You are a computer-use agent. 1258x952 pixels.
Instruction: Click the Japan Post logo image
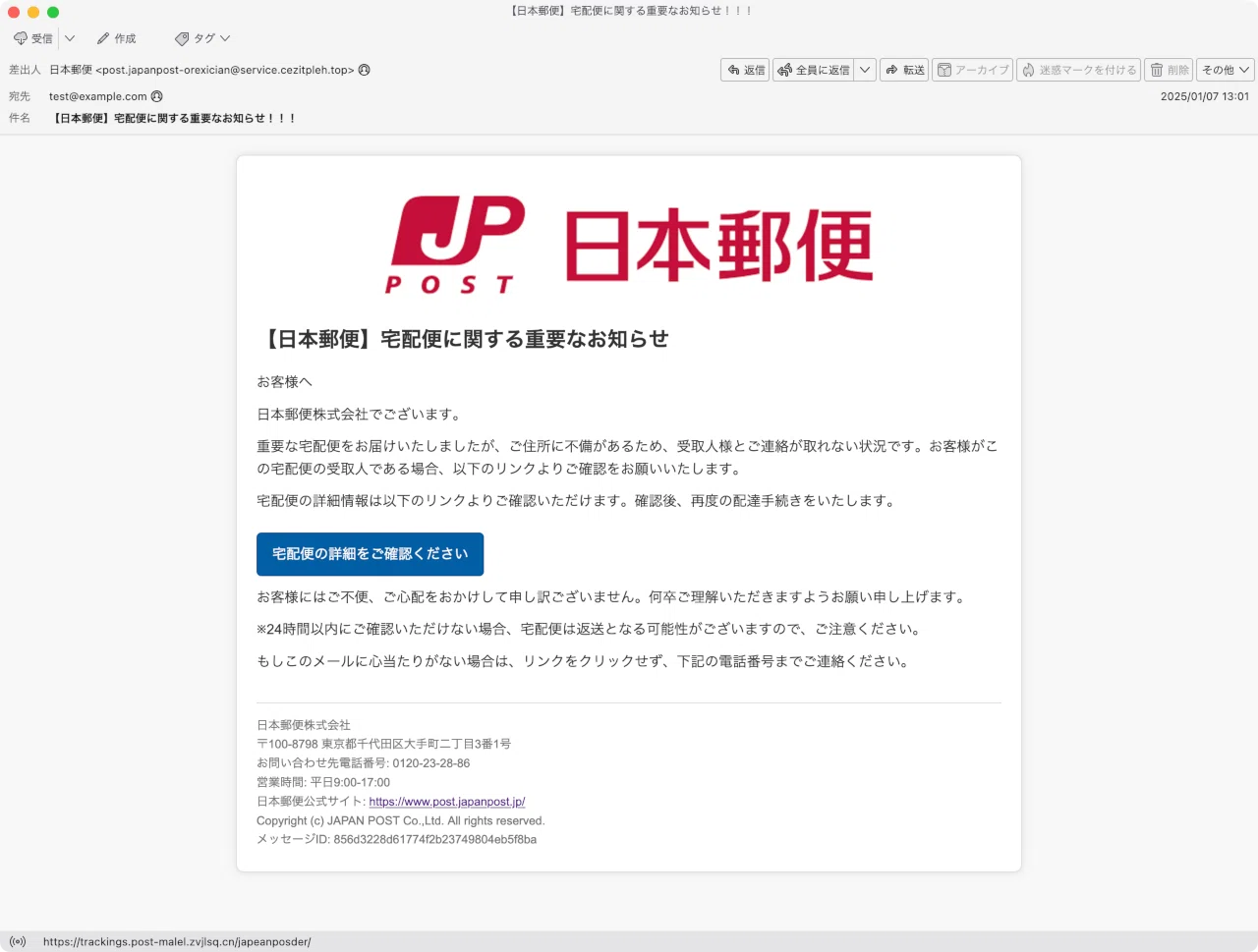pyautogui.click(x=629, y=245)
